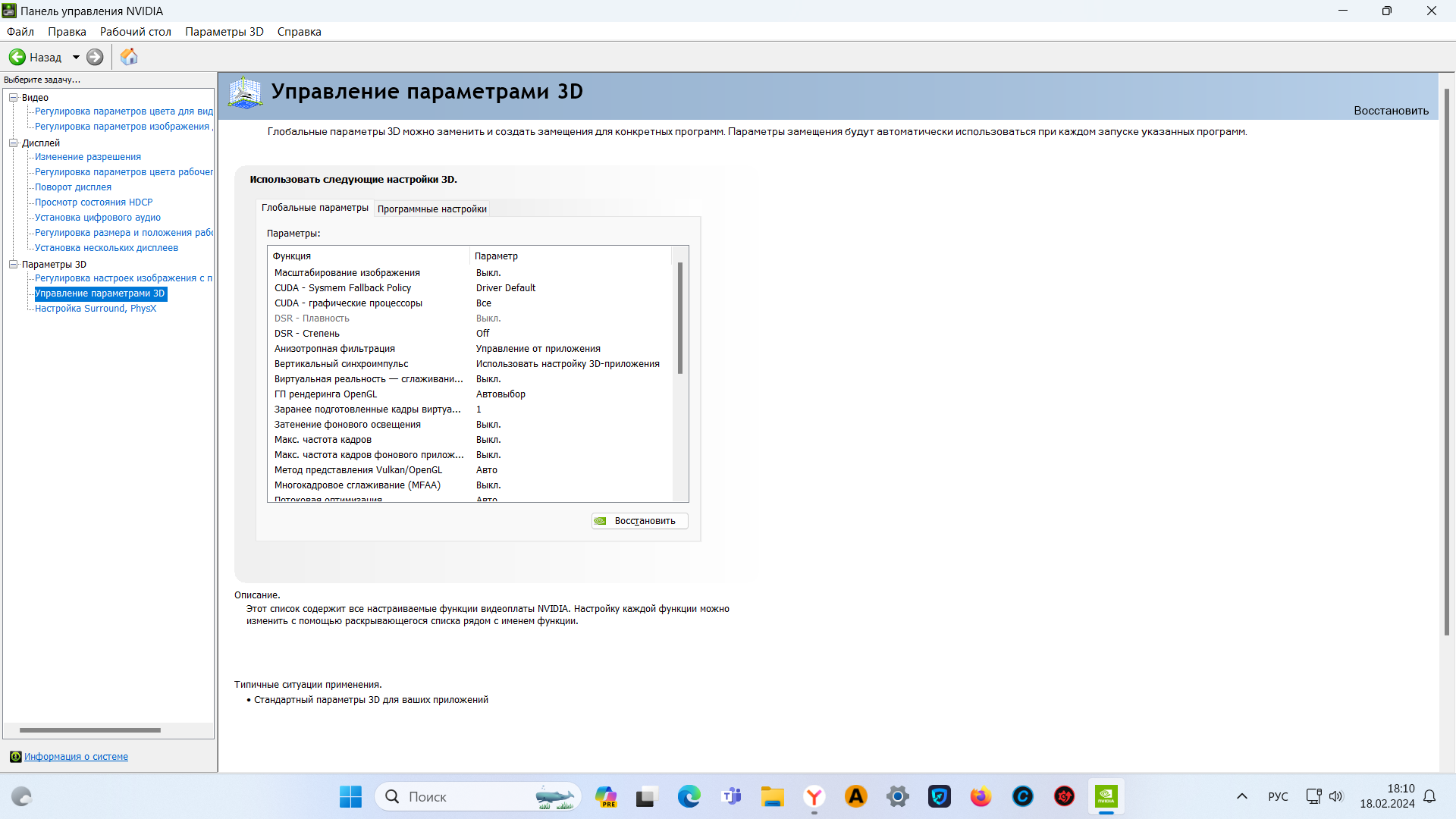Open the Settings gear in the taskbar
Viewport: 1456px width, 819px height.
click(897, 796)
